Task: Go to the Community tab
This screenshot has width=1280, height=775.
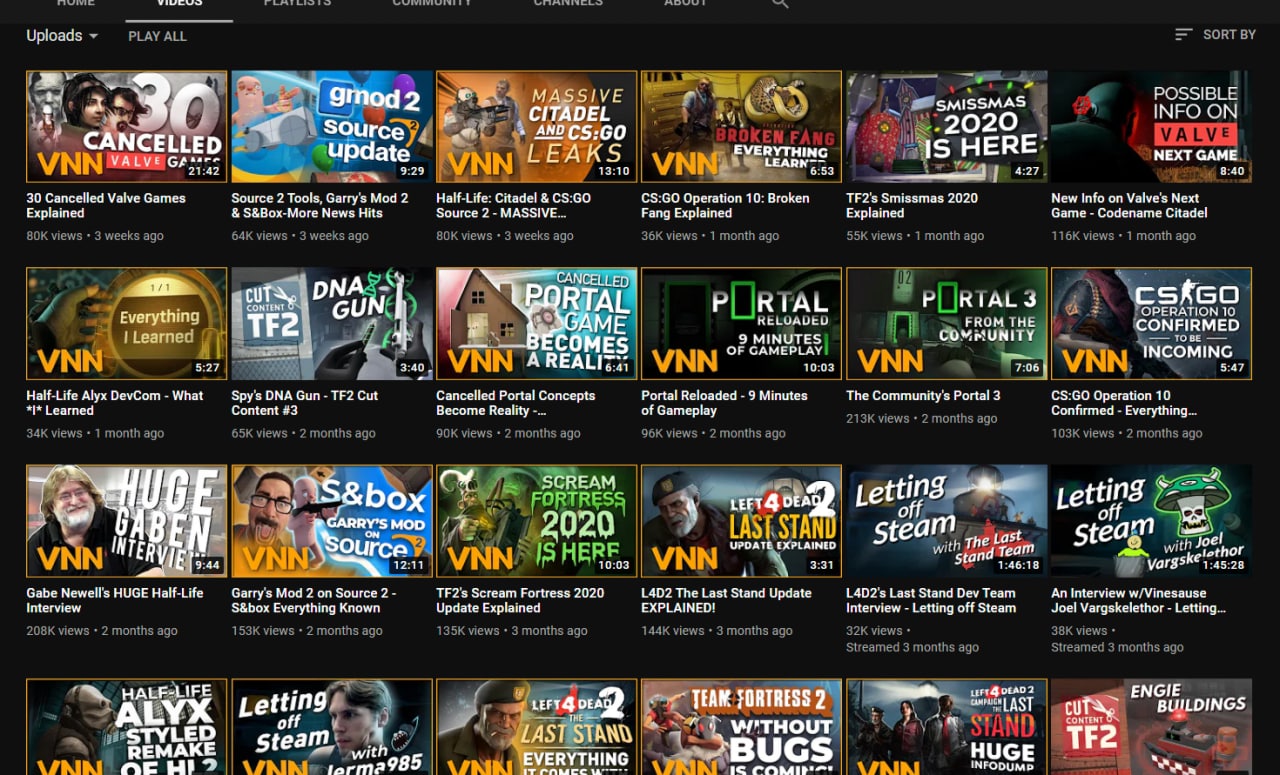Action: [432, 4]
